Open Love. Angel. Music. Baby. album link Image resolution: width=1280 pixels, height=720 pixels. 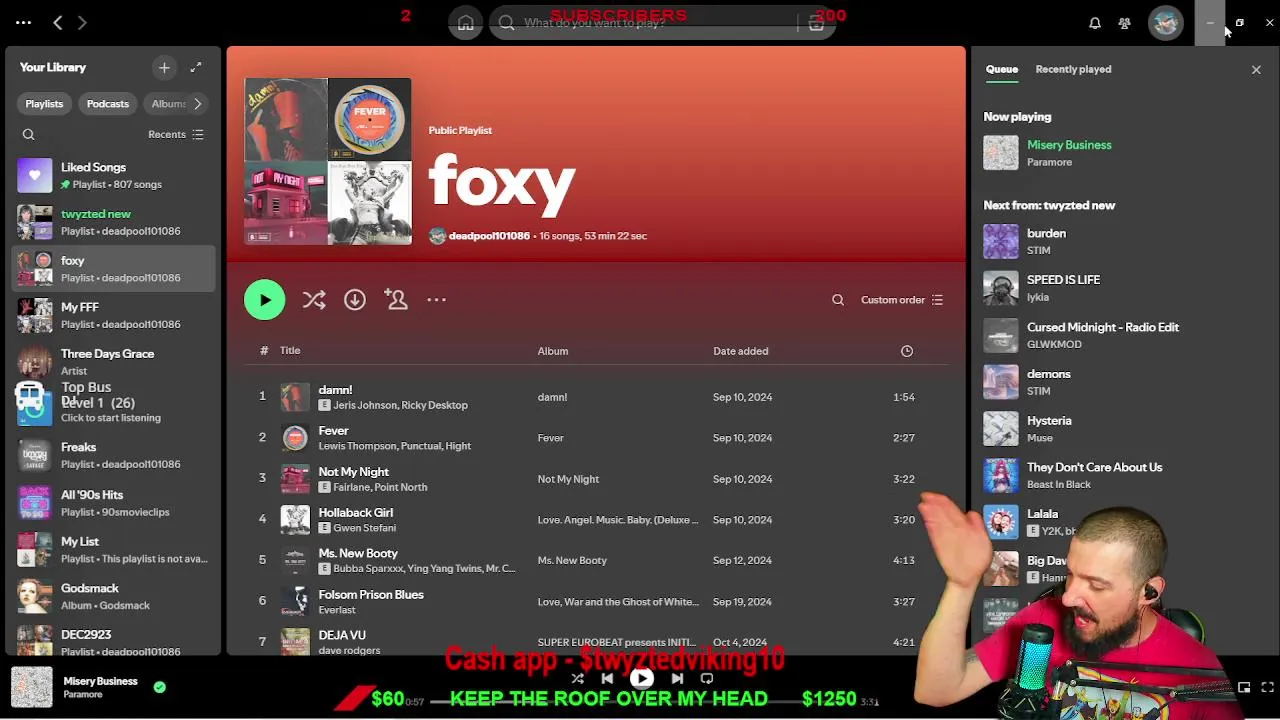point(618,520)
